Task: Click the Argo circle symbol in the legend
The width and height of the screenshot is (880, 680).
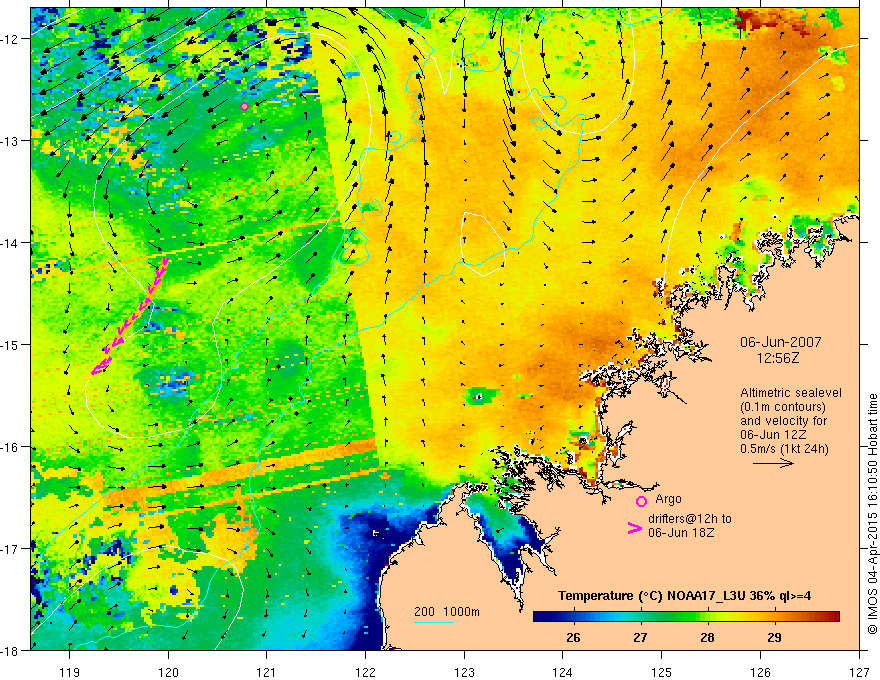Action: point(641,501)
